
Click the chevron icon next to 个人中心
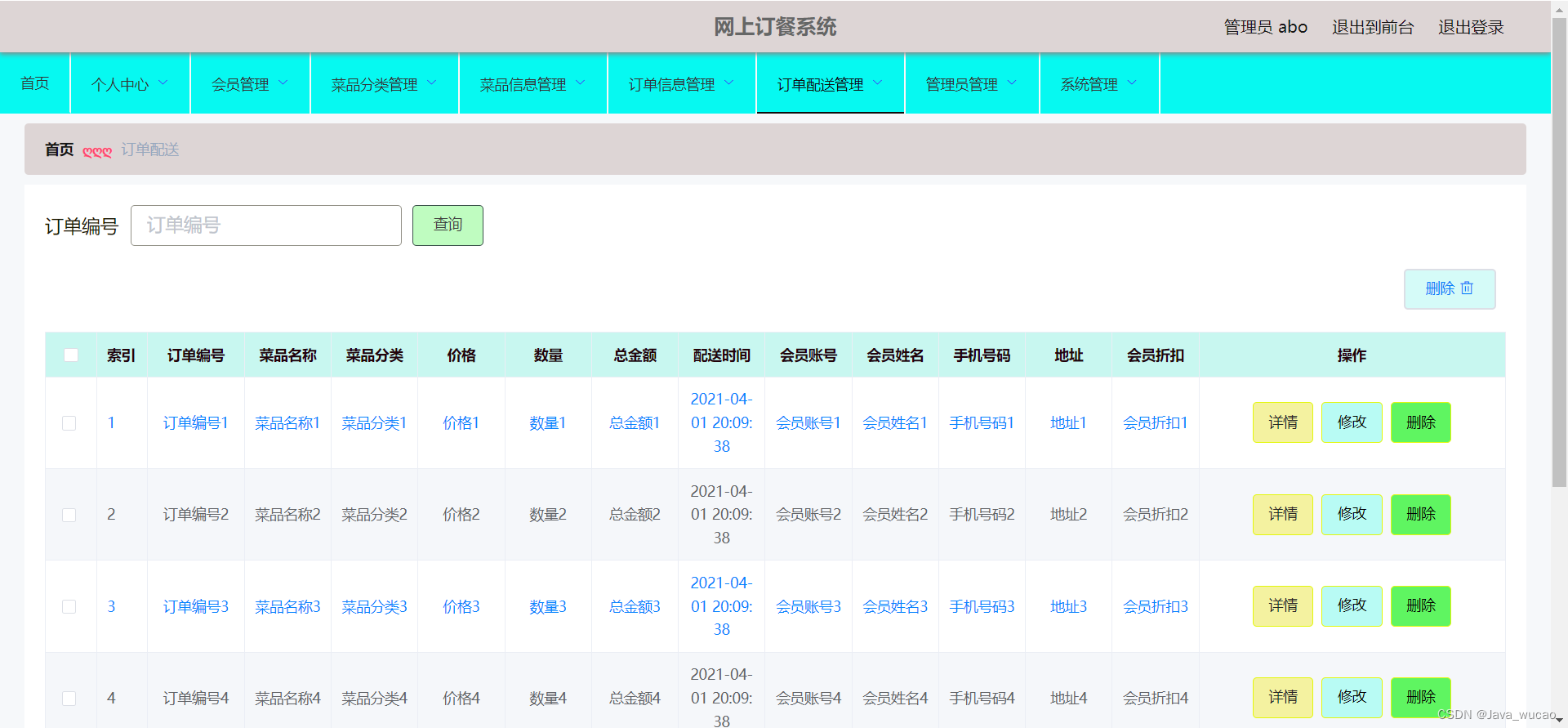(163, 83)
